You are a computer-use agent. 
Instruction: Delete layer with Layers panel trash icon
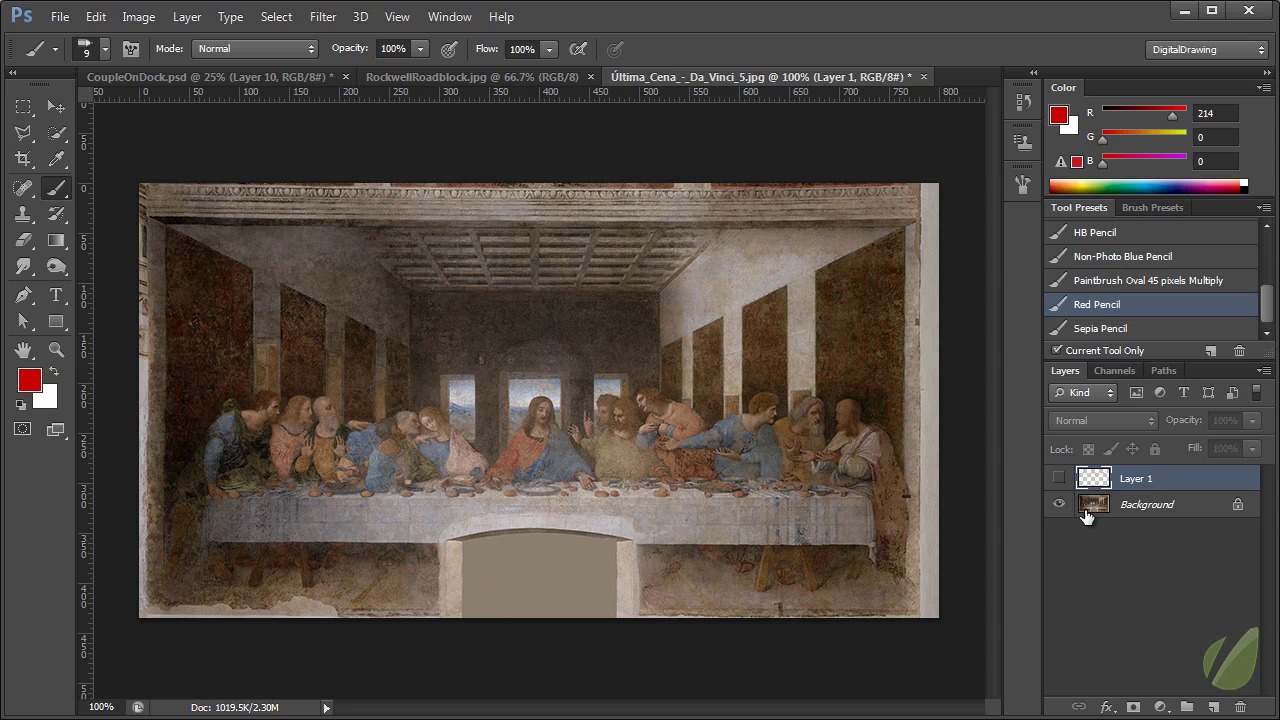point(1240,707)
